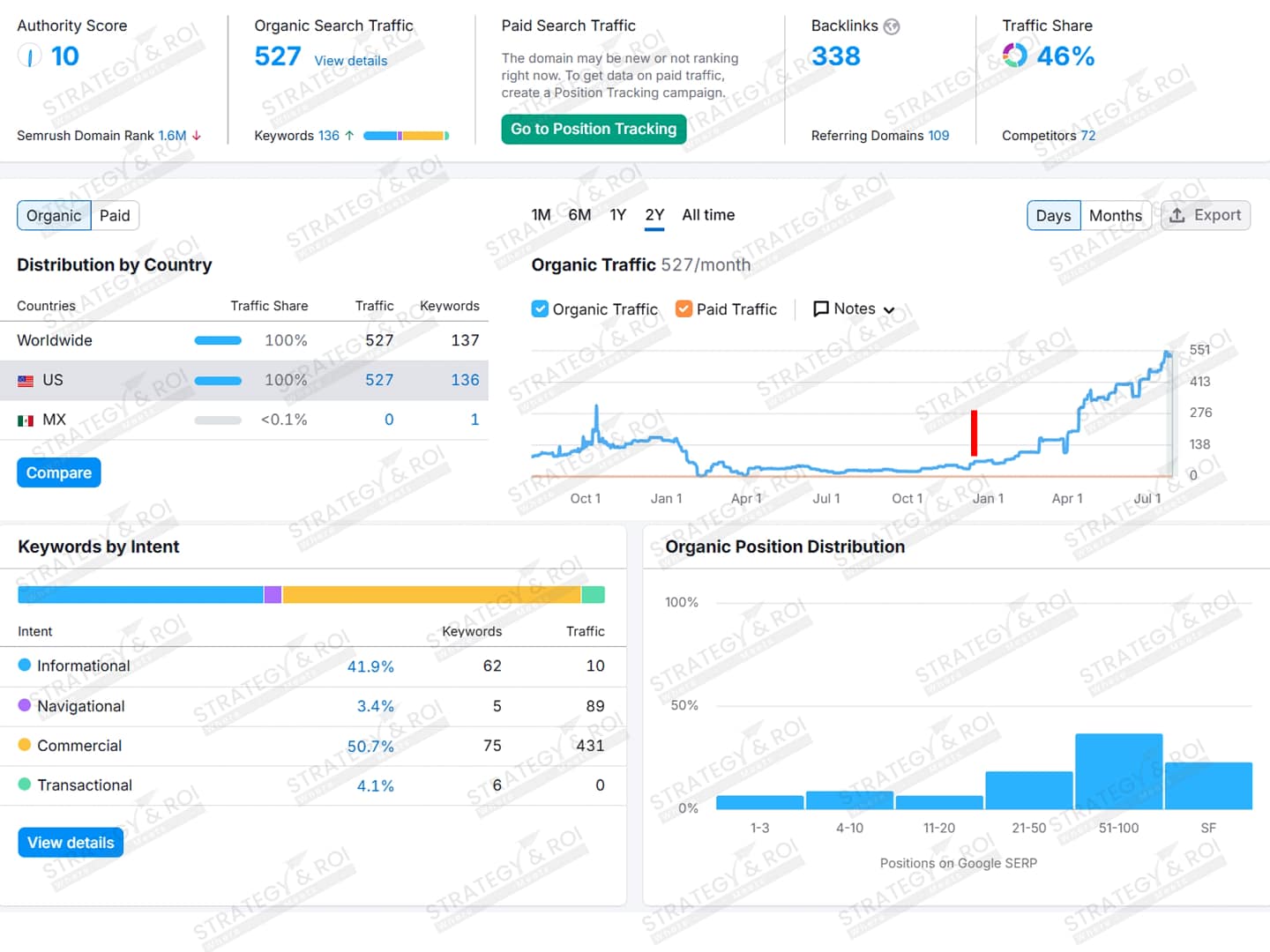Click the Keywords by Intent color bar

[310, 595]
